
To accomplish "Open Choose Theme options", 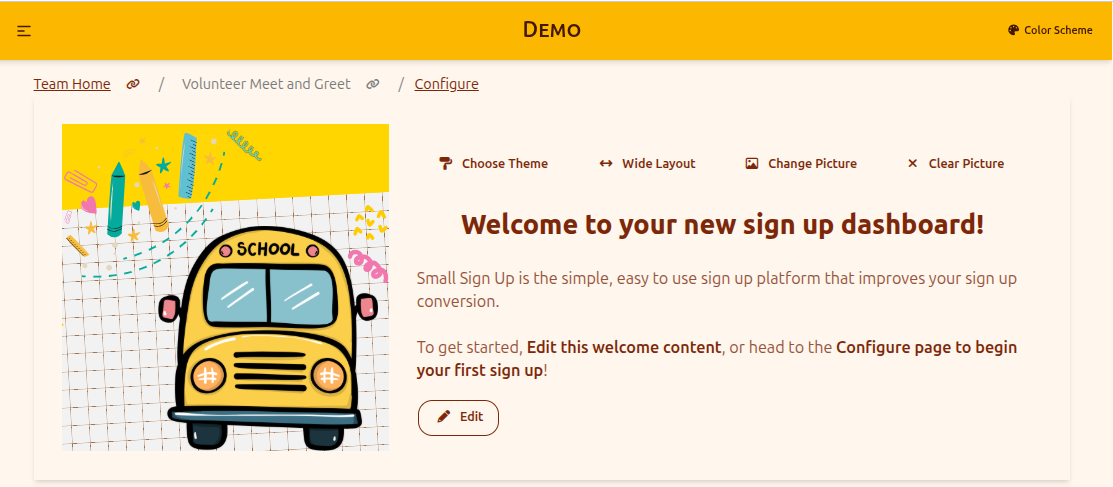I will [493, 163].
